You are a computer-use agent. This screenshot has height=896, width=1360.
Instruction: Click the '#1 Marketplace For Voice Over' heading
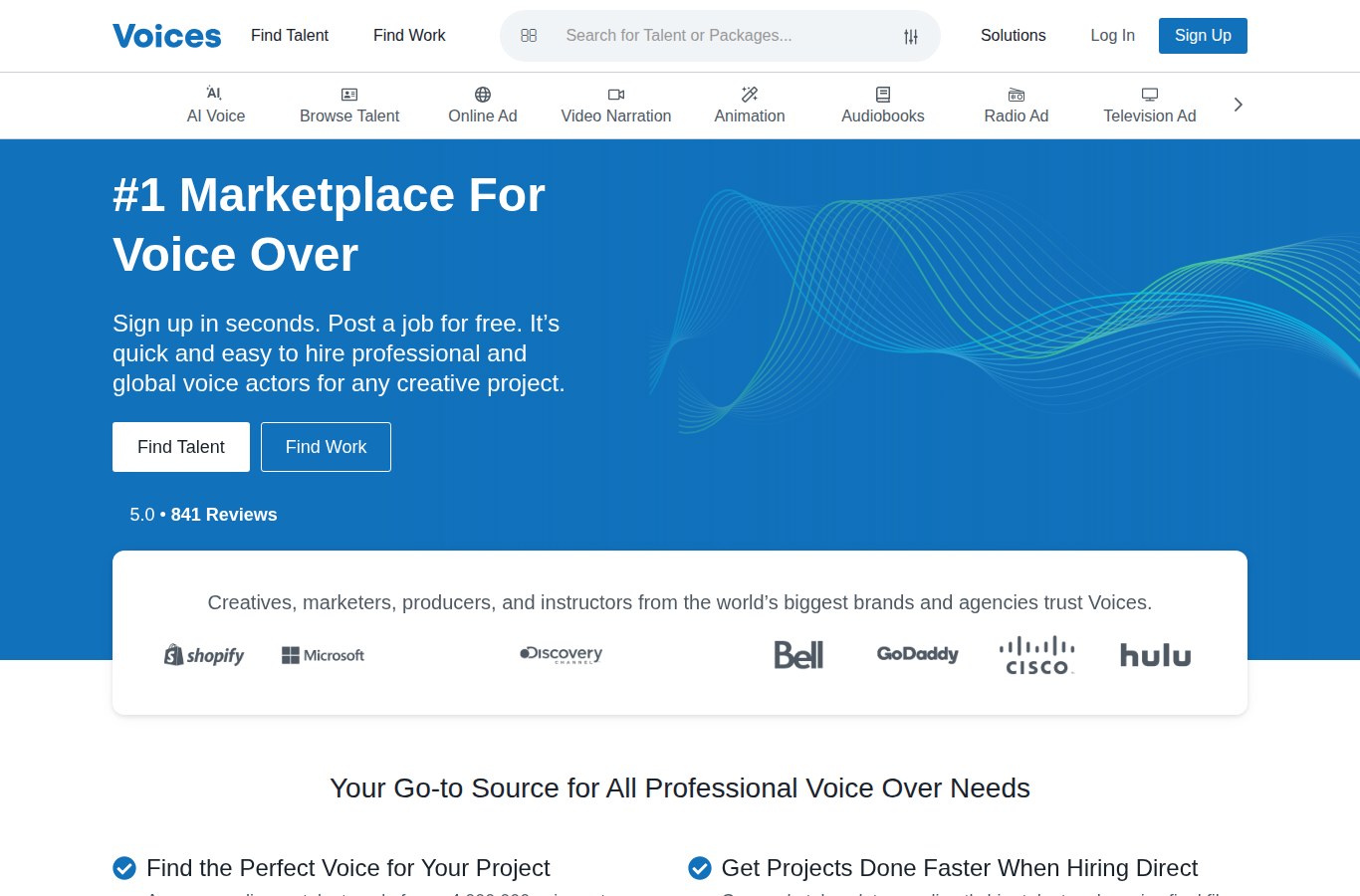(x=329, y=224)
